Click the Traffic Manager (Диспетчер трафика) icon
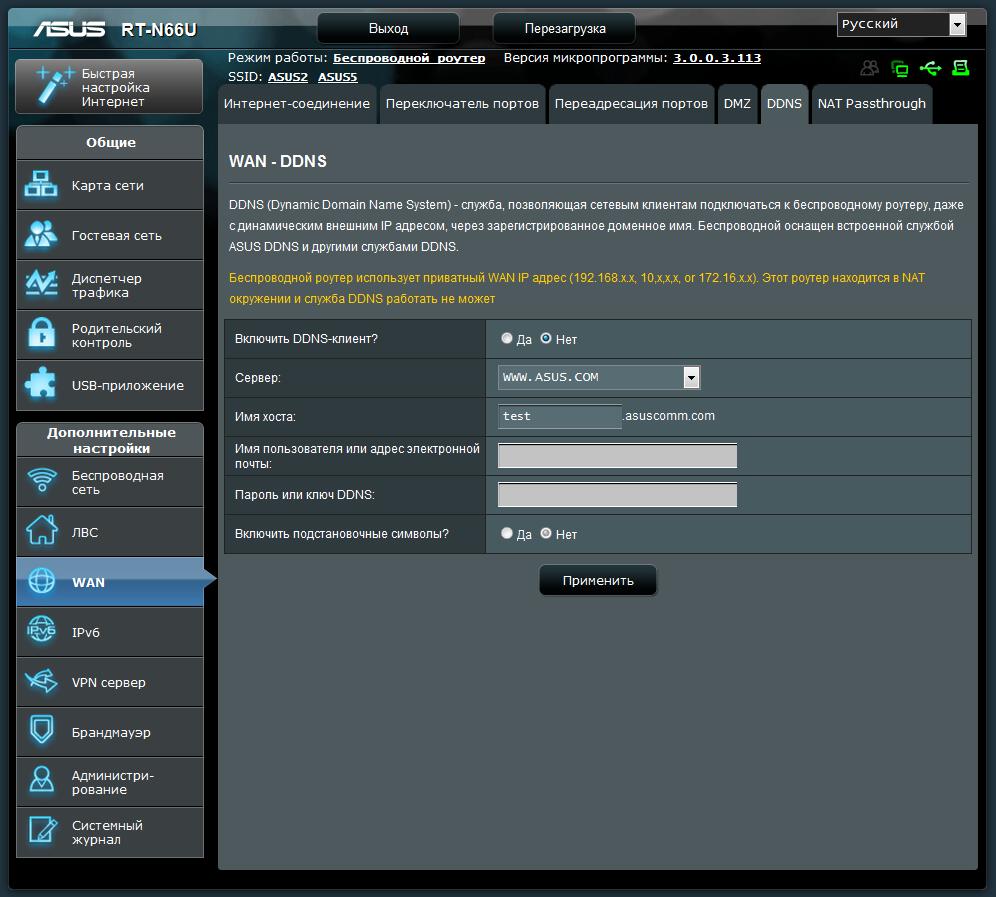Image resolution: width=996 pixels, height=897 pixels. tap(41, 283)
